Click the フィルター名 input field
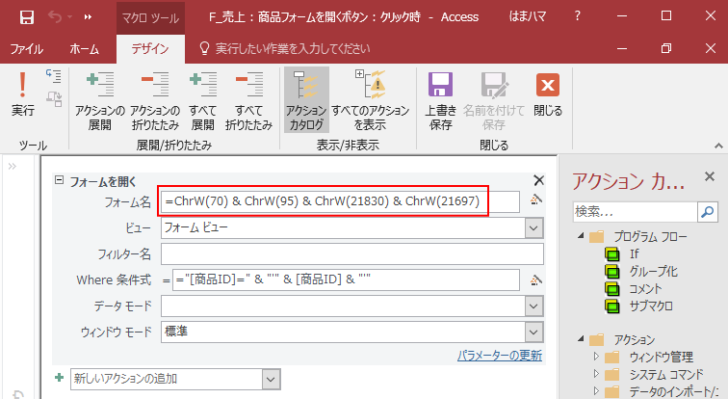728x399 pixels. pos(352,254)
